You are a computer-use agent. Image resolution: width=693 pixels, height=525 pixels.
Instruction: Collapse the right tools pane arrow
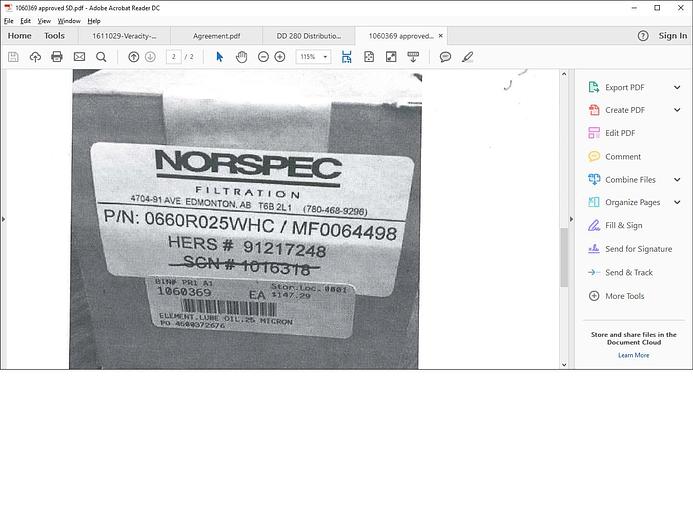(571, 219)
